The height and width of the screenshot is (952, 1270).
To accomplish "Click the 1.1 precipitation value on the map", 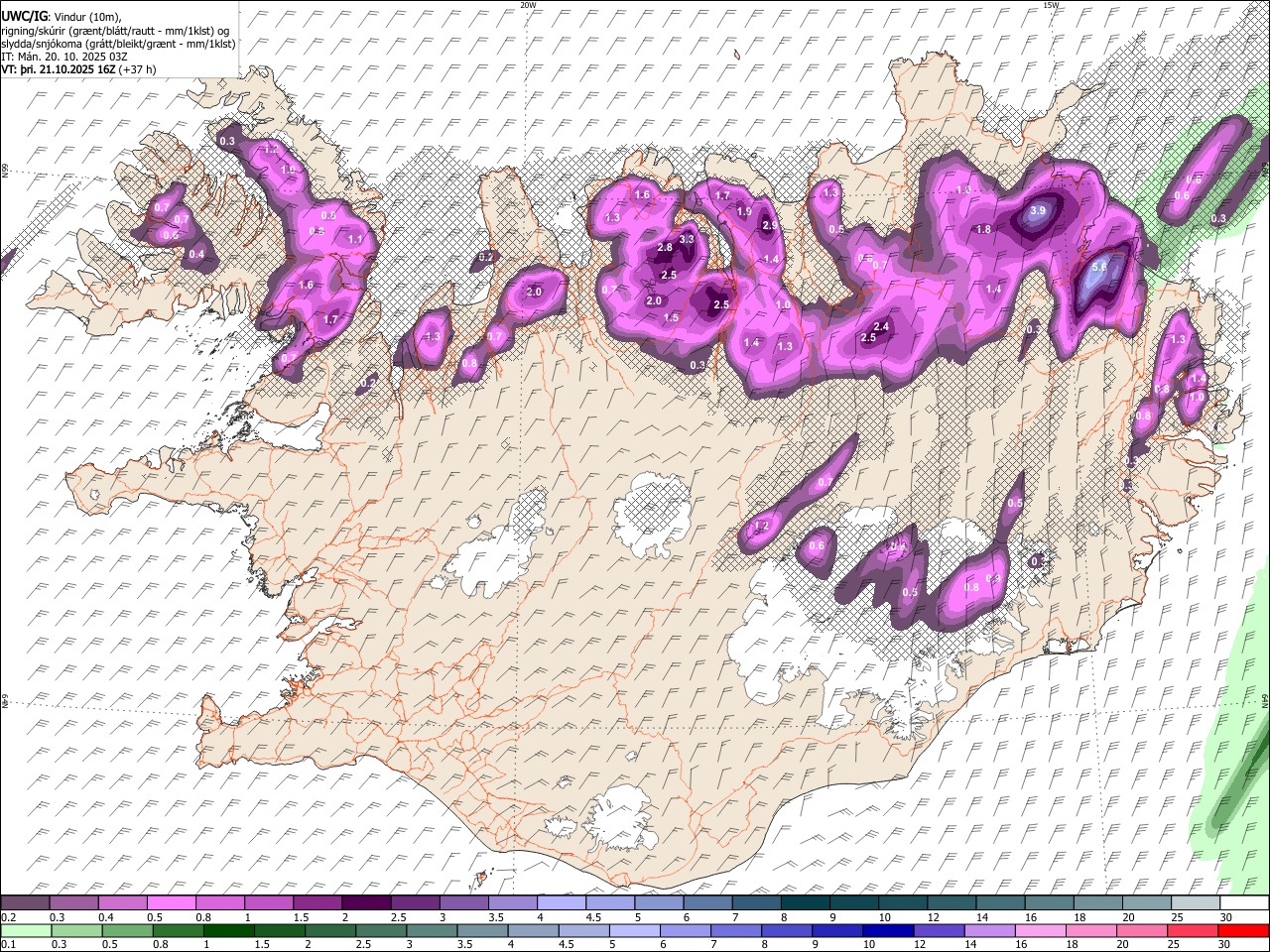I will coord(356,239).
